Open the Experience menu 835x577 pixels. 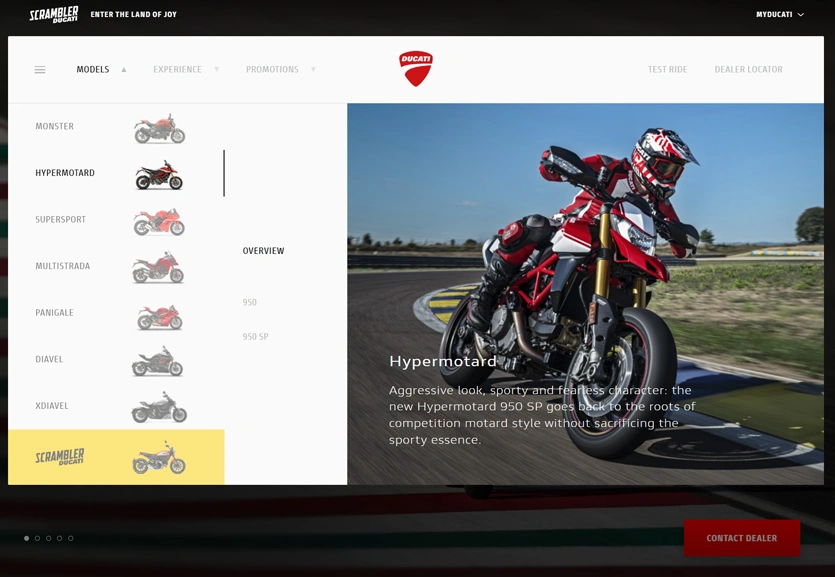coord(177,70)
